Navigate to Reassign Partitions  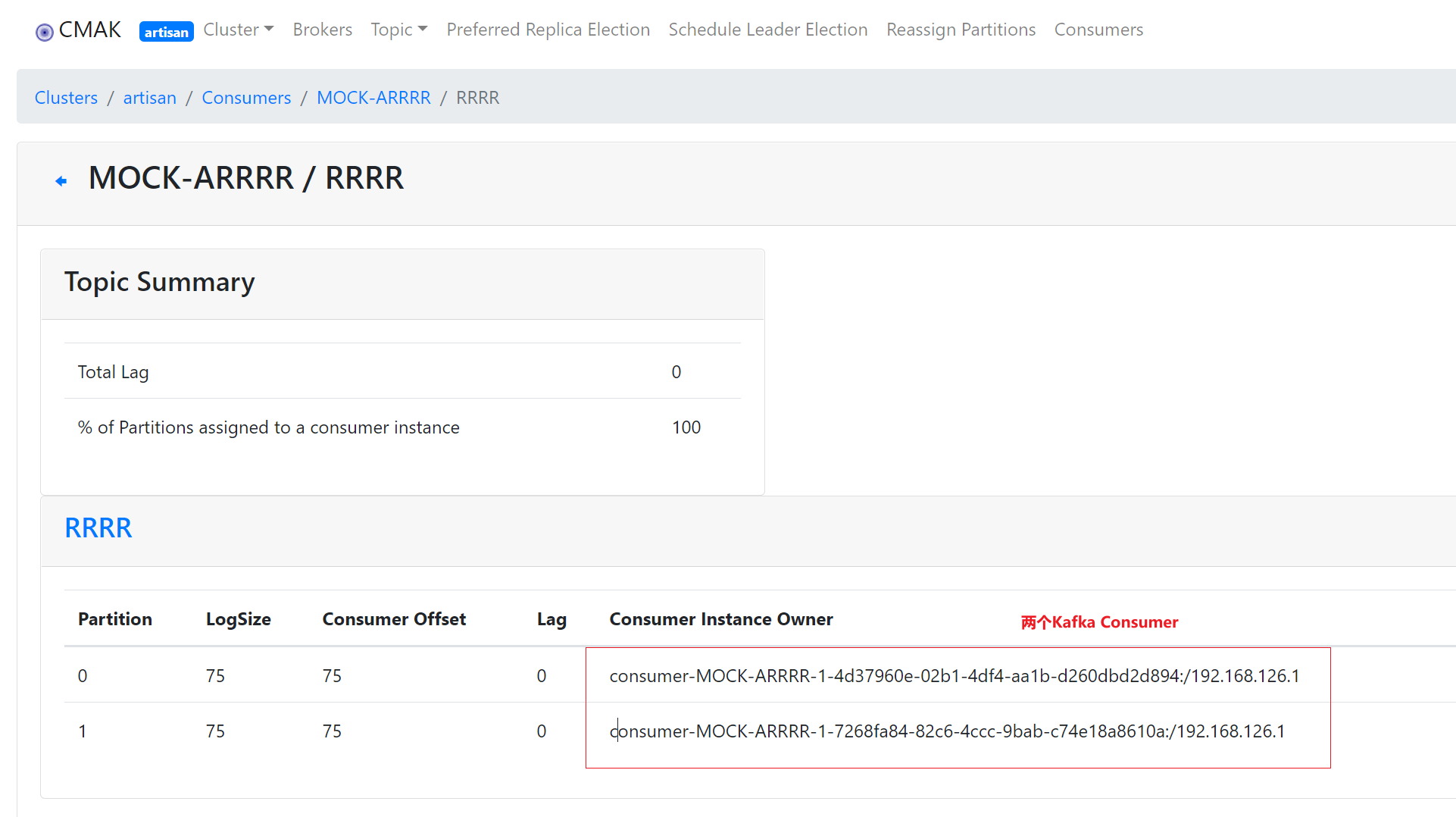961,29
